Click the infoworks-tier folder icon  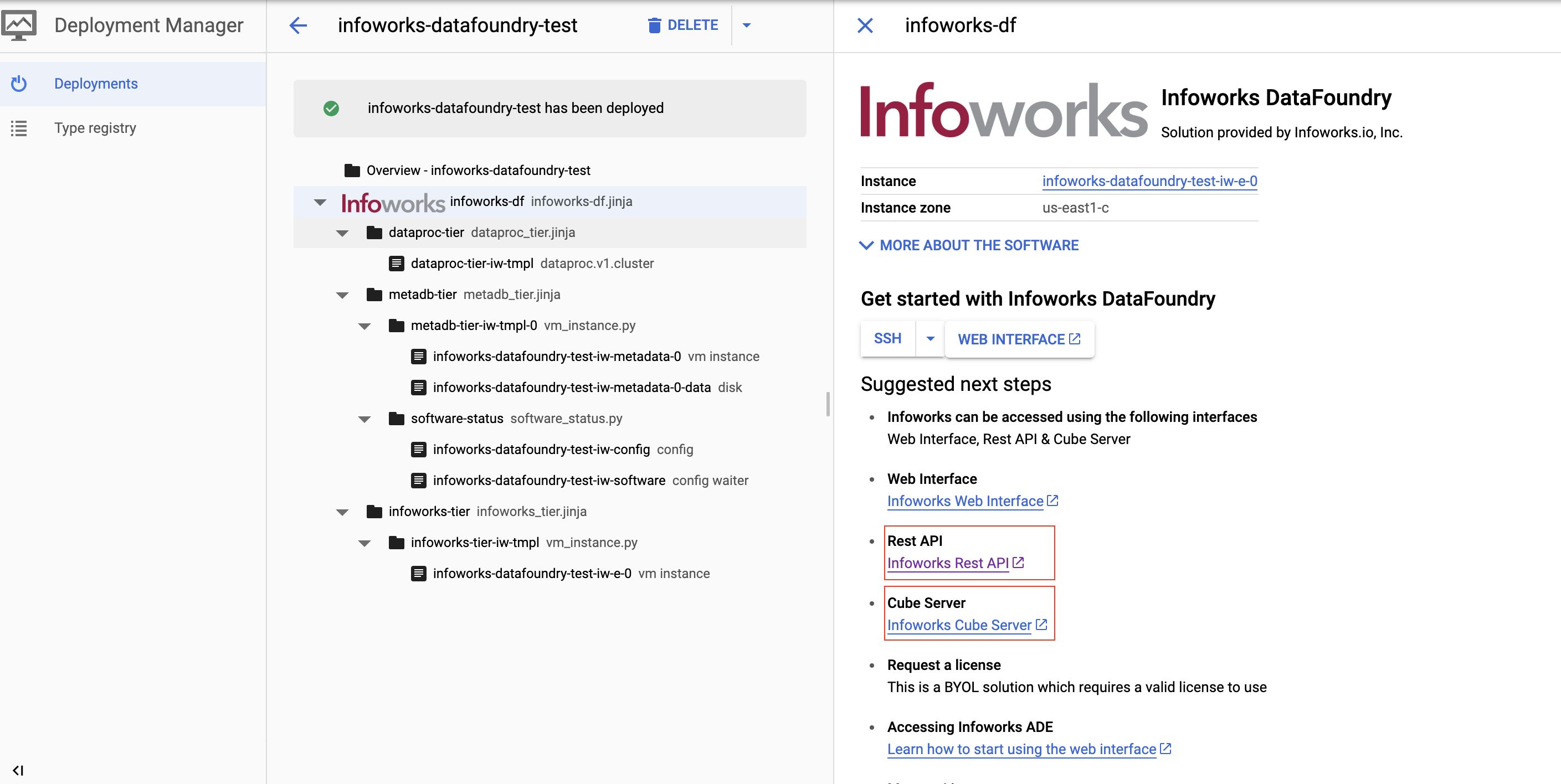374,512
